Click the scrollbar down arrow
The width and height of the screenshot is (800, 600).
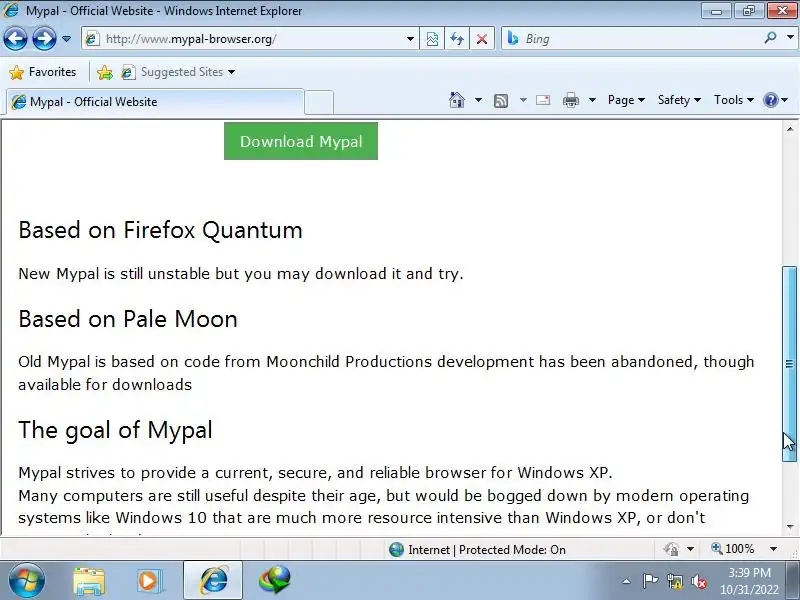tap(790, 527)
